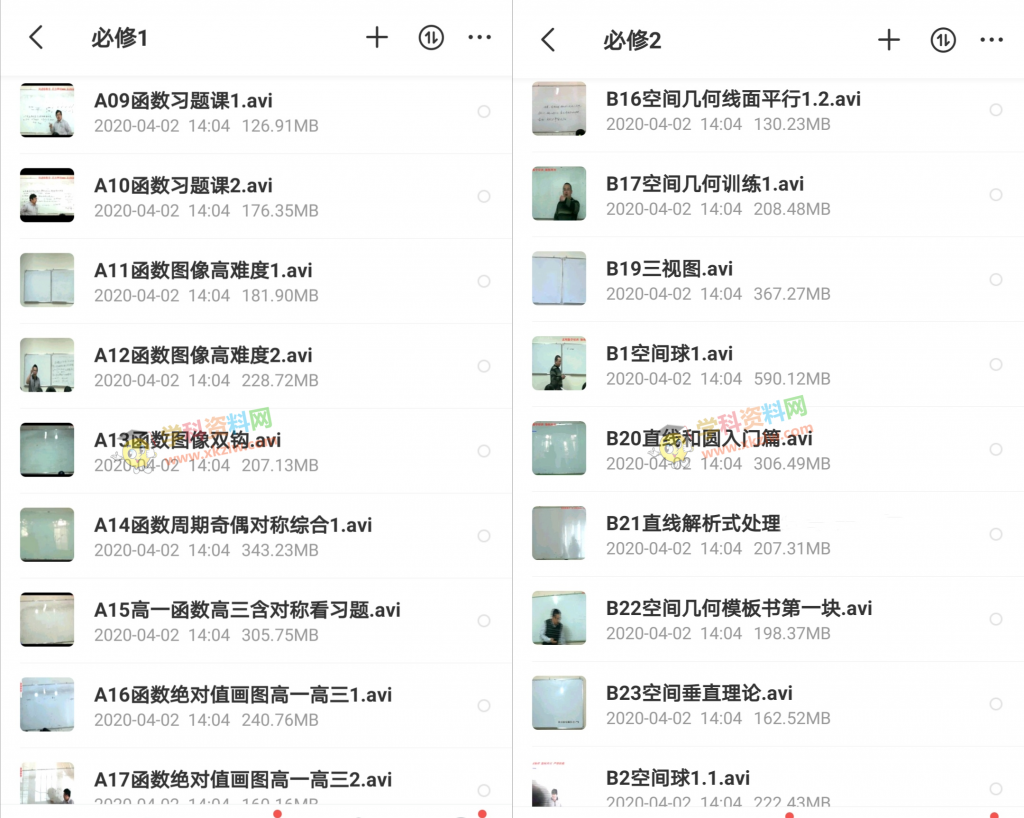Select the radio button for A14函数周期奇偶对称综合1.avi
The image size is (1024, 818).
(484, 536)
